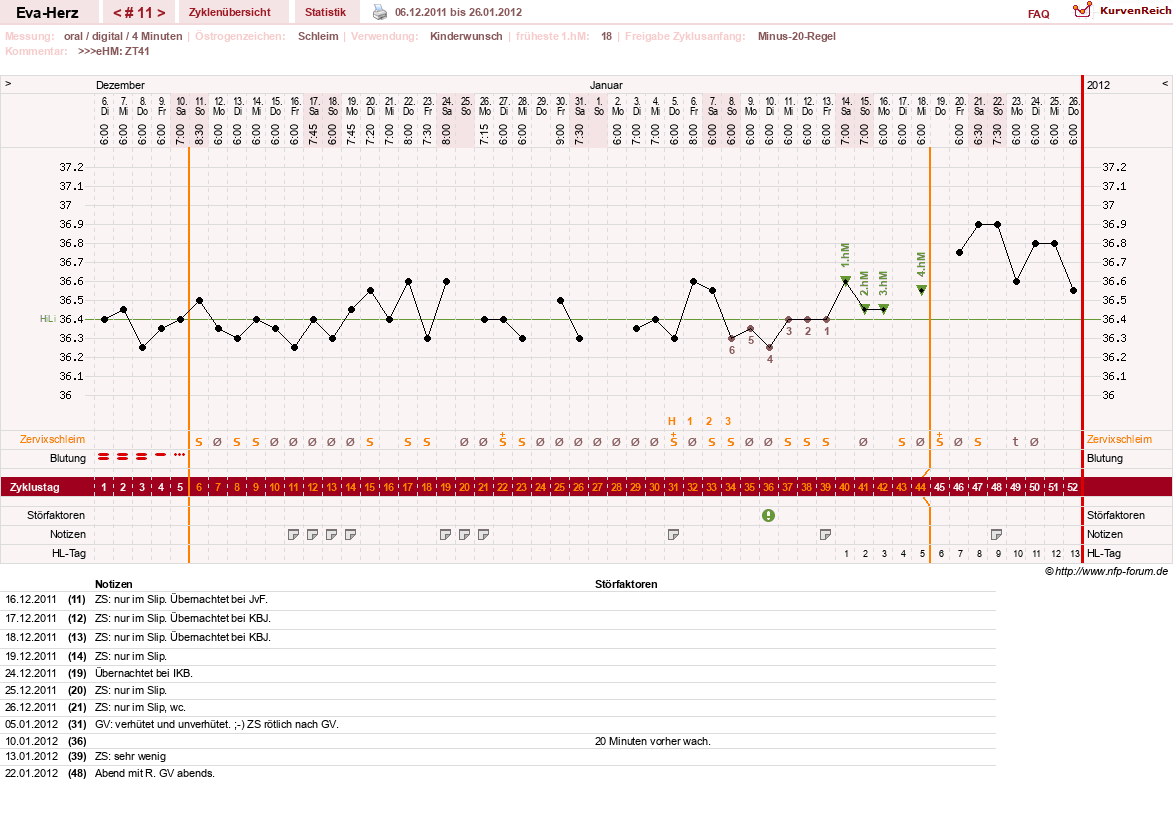This screenshot has width=1173, height=823.
Task: Open the note icon on cycle day 12
Action: pos(313,534)
